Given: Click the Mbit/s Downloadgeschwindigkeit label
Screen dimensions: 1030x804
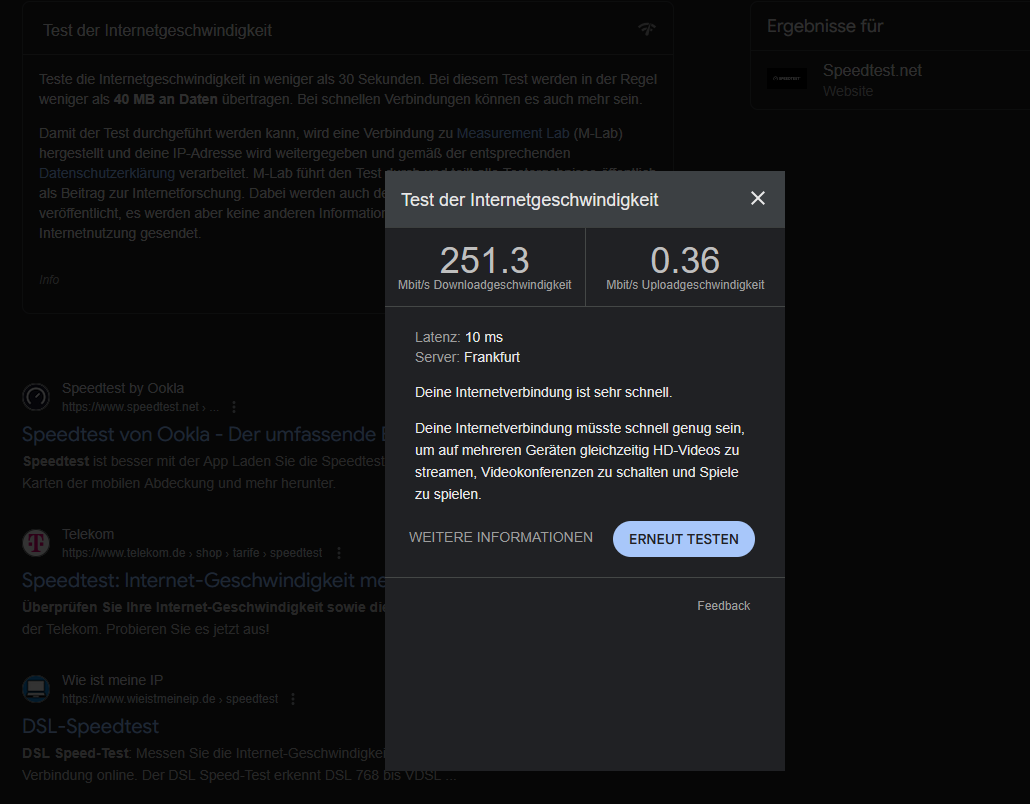Looking at the screenshot, I should [485, 285].
